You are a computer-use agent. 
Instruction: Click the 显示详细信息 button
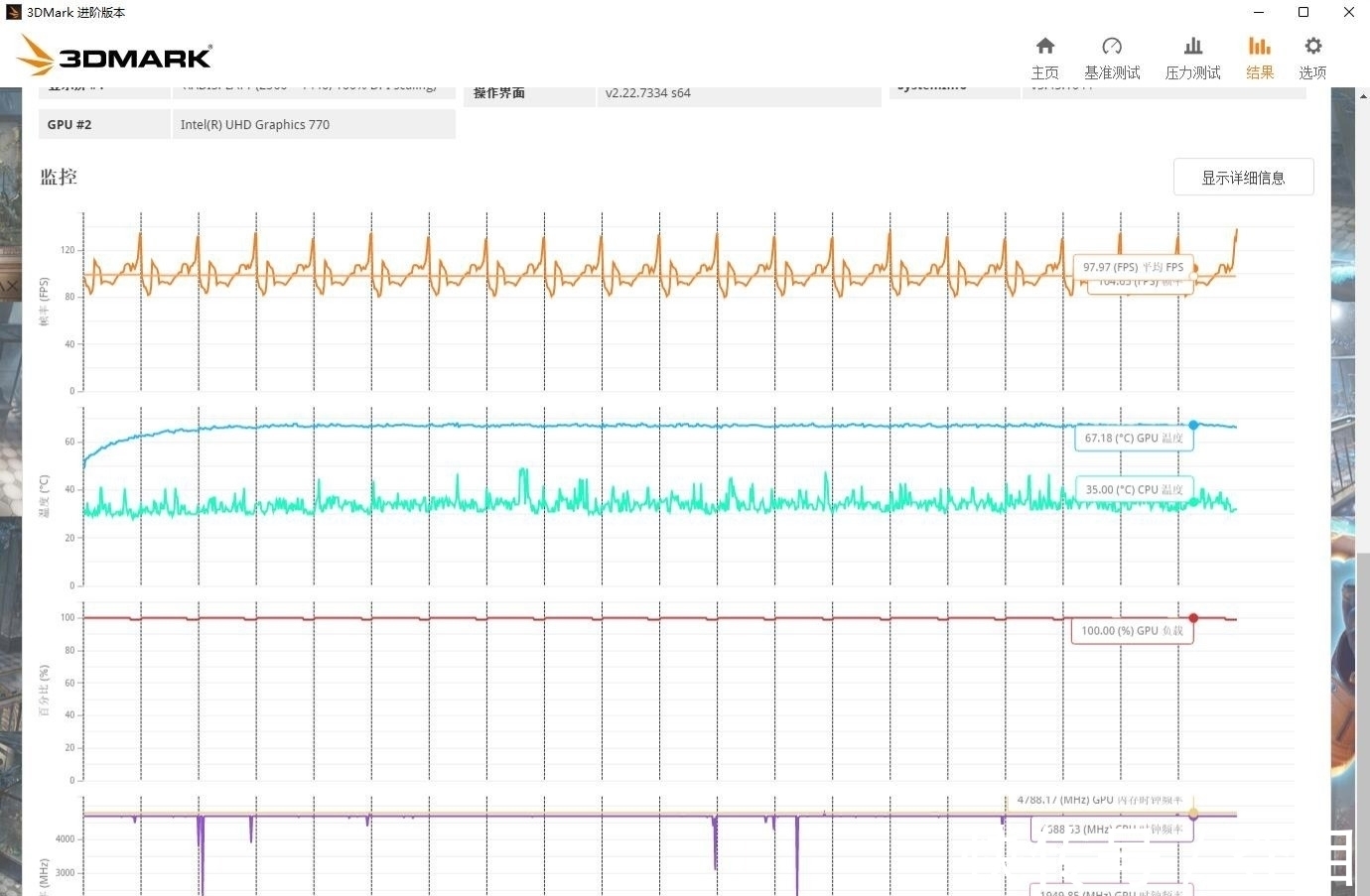(x=1243, y=178)
